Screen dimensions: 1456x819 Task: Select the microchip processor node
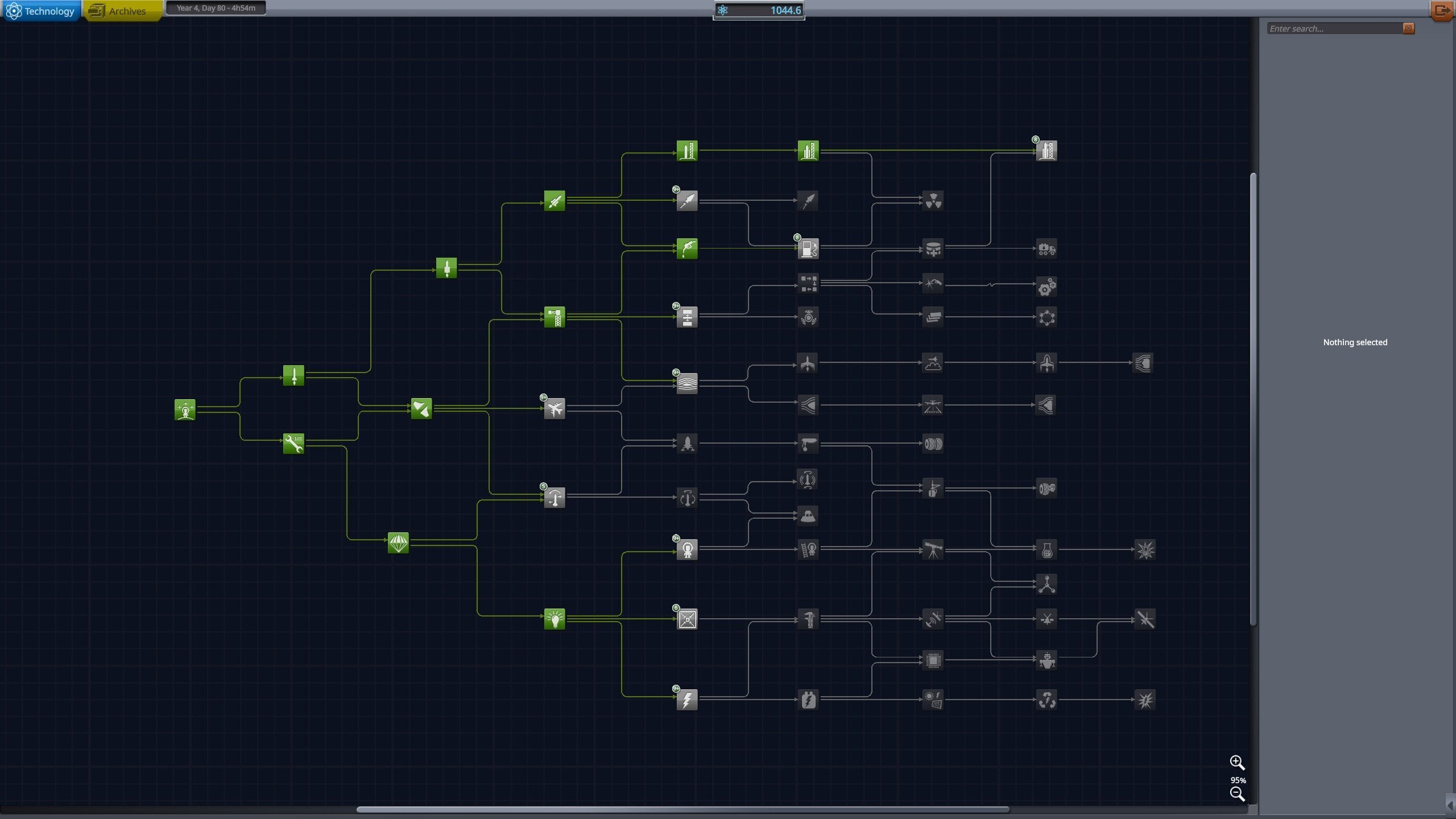[x=933, y=660]
